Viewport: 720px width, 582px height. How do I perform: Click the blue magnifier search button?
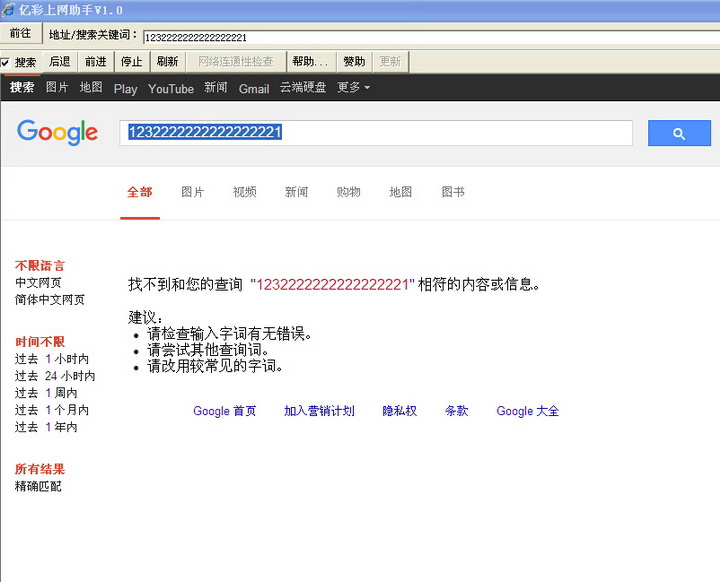[679, 133]
